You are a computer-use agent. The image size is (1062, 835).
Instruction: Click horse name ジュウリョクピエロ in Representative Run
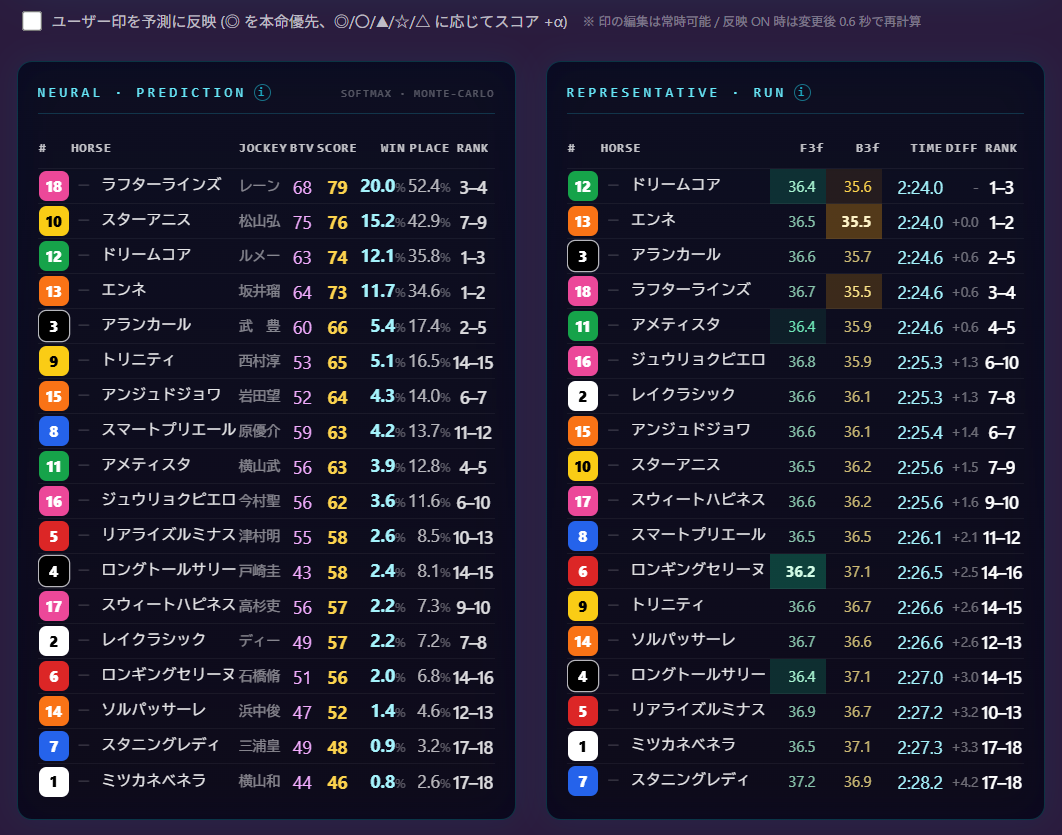[698, 360]
